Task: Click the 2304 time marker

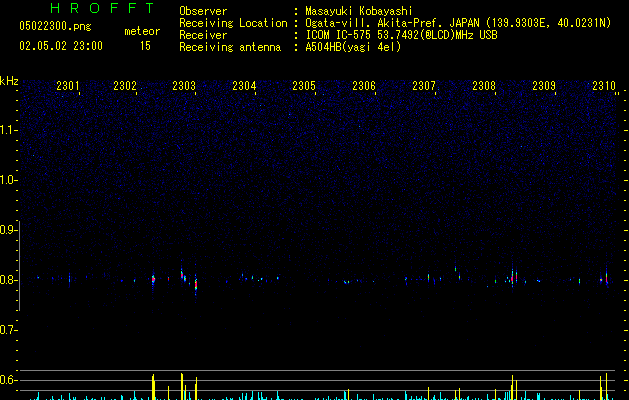Action: [244, 86]
